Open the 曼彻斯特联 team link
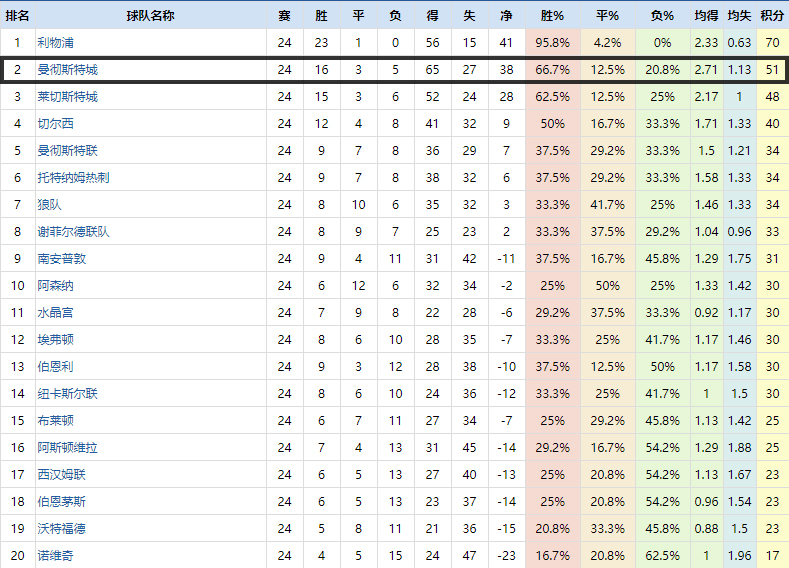This screenshot has height=568, width=789. (x=68, y=151)
